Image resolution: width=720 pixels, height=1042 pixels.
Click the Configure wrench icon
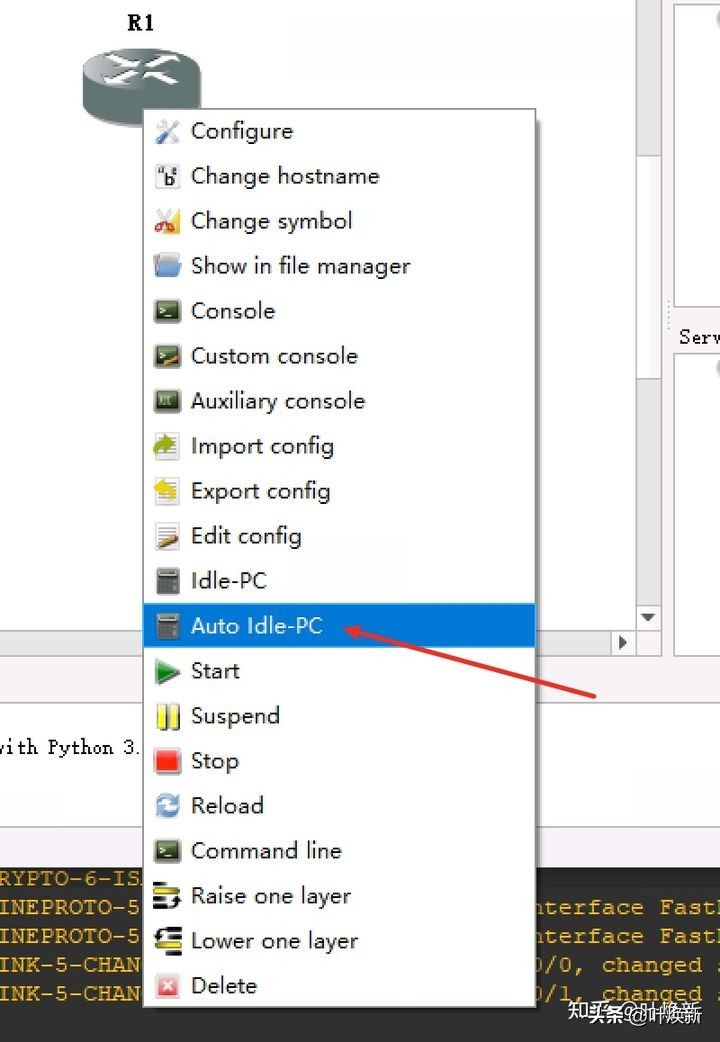click(167, 132)
